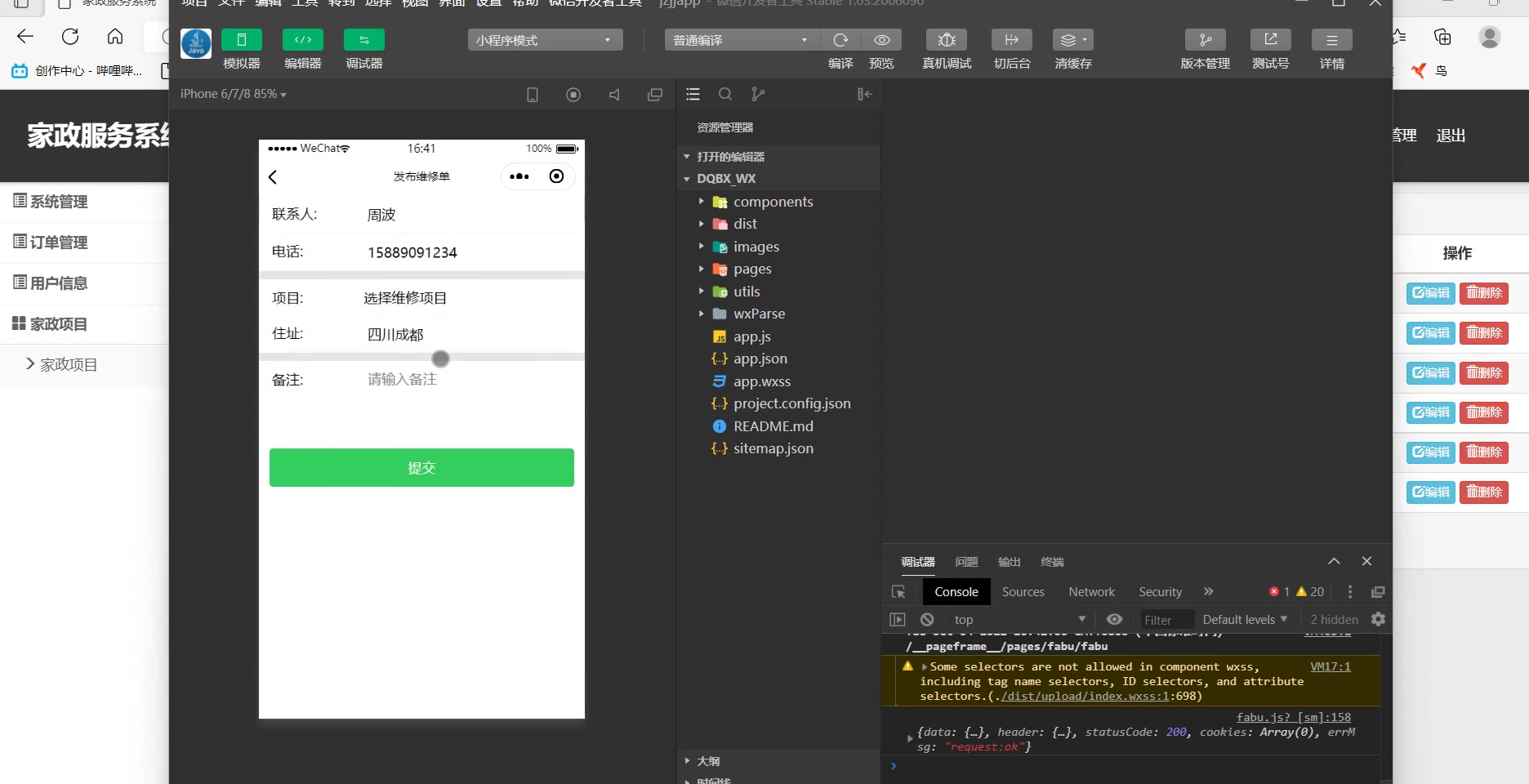Screen dimensions: 1529x784
Task: Open the mini program mode dropdown
Action: pos(545,40)
